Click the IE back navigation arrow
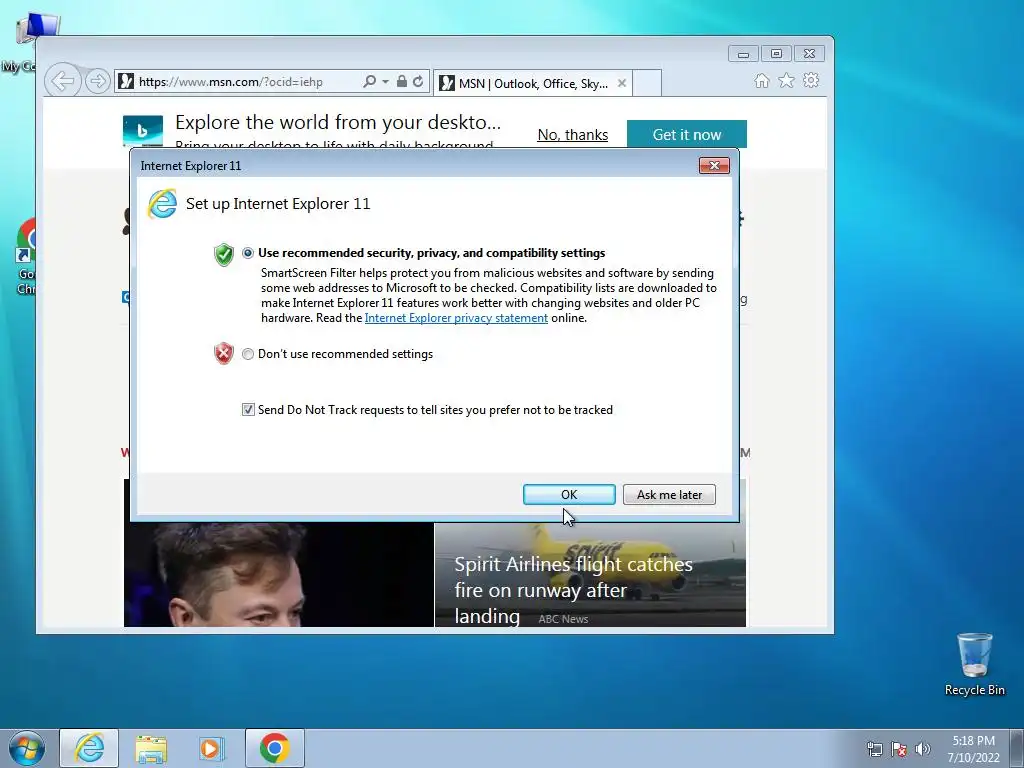The width and height of the screenshot is (1024, 768). click(x=63, y=82)
